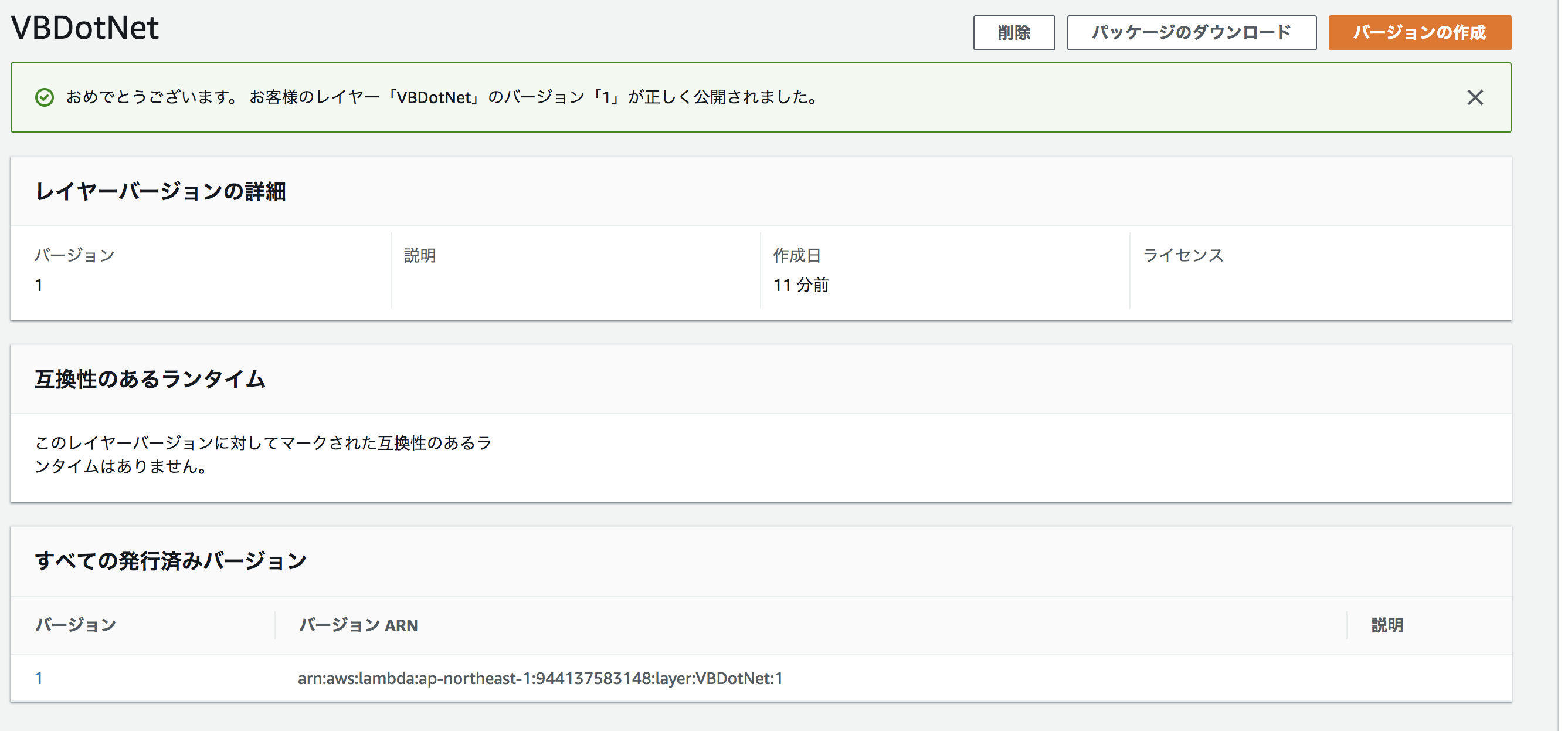
Task: Click パッケージのダウンロード to download the package
Action: 1191,33
